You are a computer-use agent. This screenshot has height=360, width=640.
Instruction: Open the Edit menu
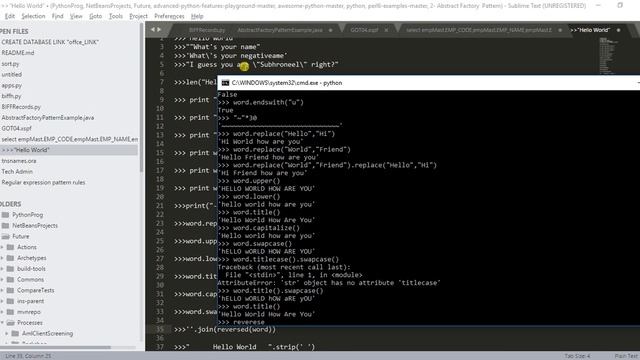click(x=9, y=16)
